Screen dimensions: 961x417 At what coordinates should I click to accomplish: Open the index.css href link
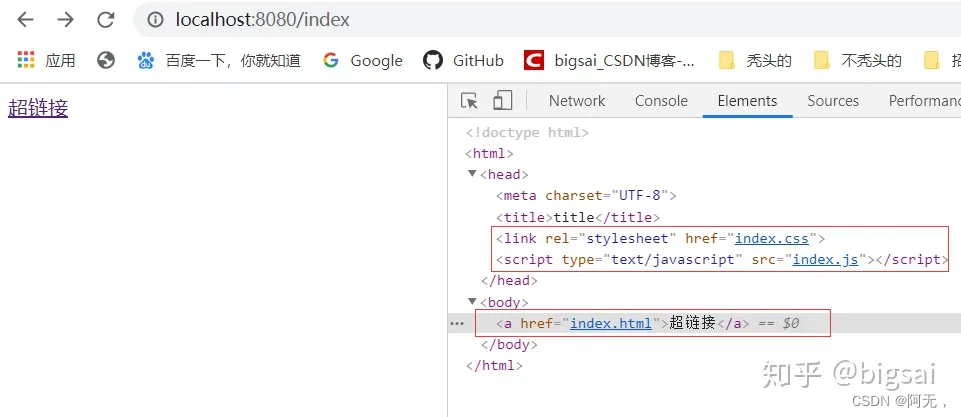point(772,238)
